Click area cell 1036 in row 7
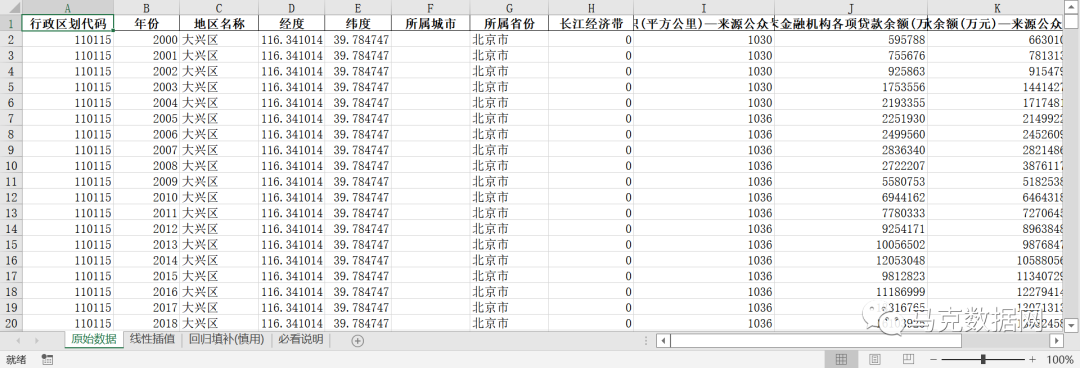1080x368 pixels. point(704,119)
